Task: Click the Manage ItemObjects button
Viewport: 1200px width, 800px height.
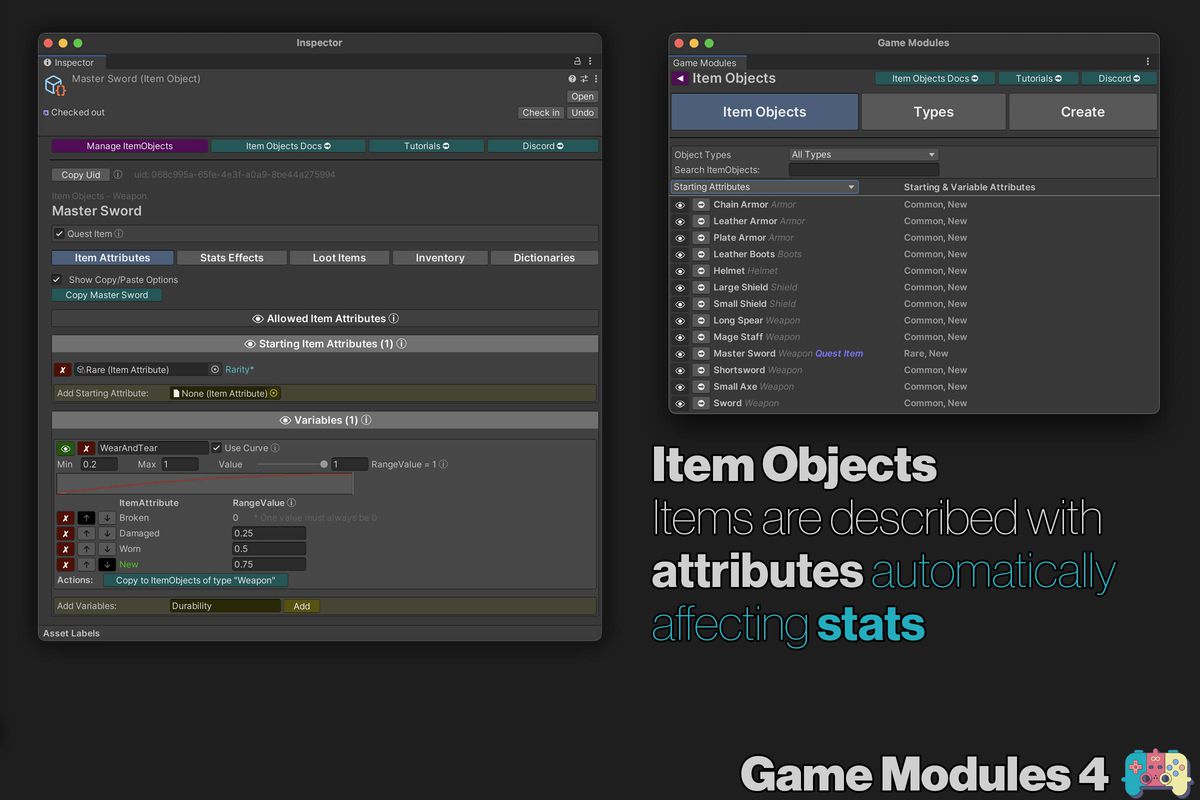Action: (130, 146)
